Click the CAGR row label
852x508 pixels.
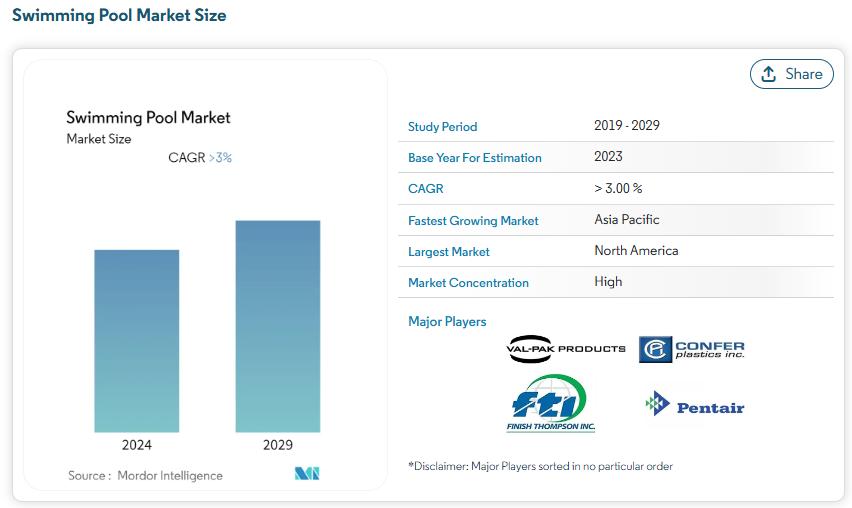click(x=425, y=189)
